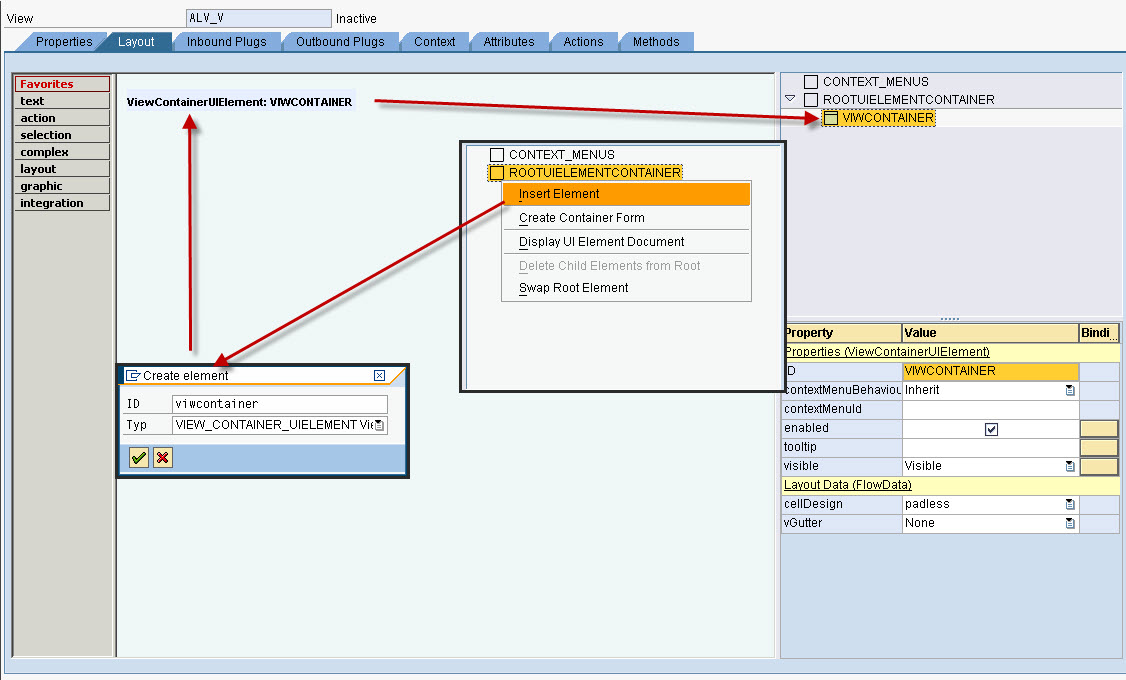
Task: Open the vGutter dropdown showing None
Action: click(1071, 523)
